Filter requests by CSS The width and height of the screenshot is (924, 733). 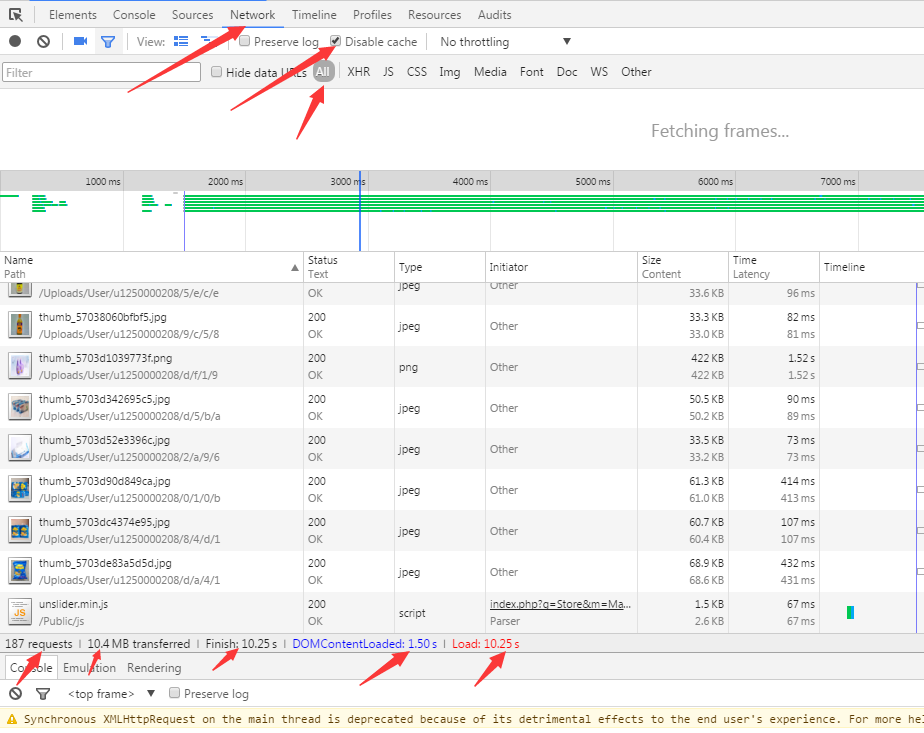[x=417, y=72]
